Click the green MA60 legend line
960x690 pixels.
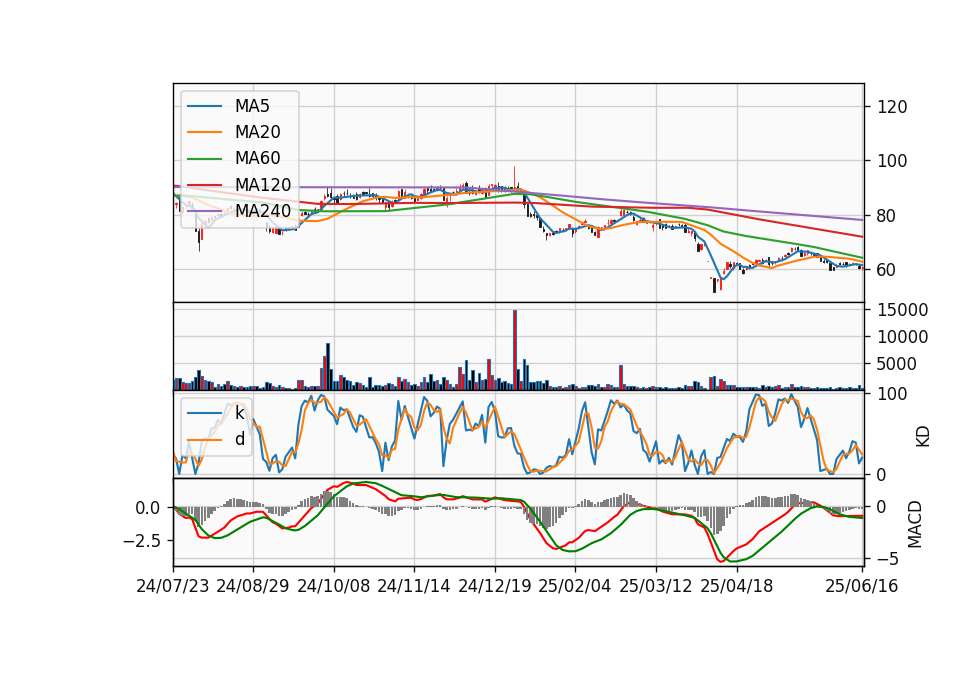(x=204, y=158)
